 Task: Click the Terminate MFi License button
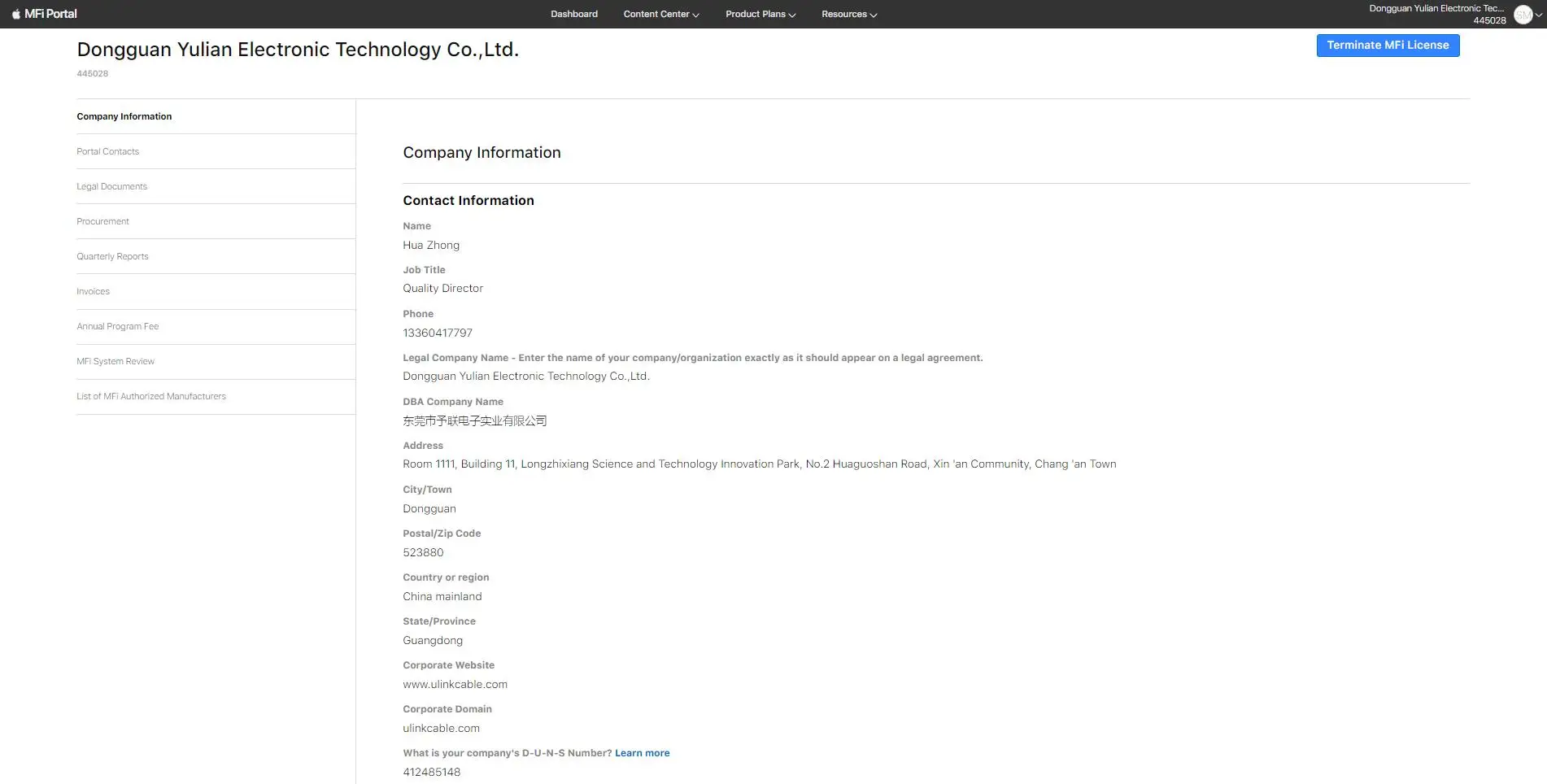click(1387, 46)
